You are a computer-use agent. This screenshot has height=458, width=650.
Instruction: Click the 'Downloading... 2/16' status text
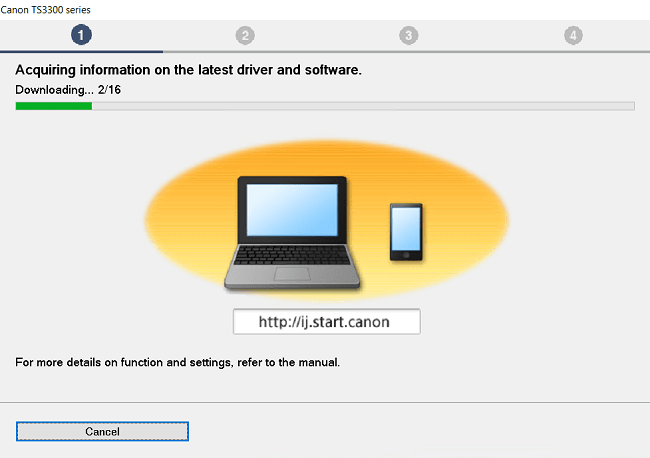pos(68,90)
